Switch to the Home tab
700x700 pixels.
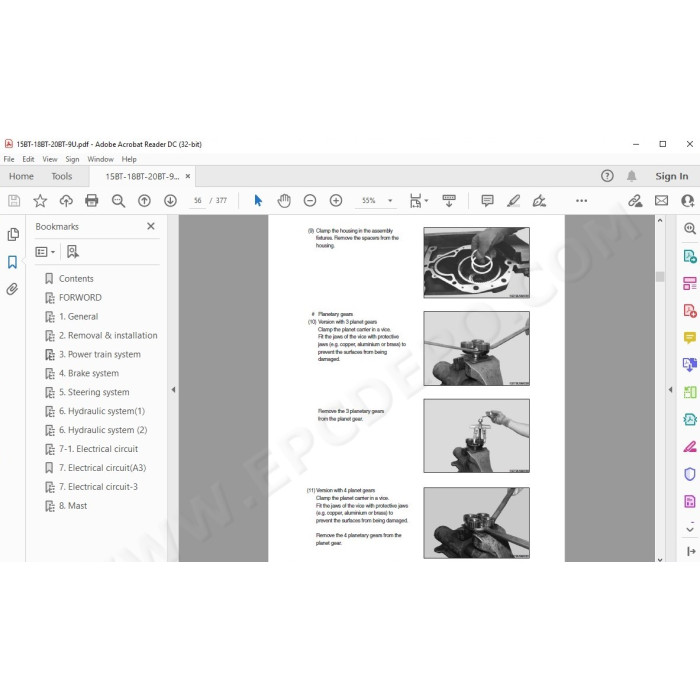pyautogui.click(x=21, y=176)
